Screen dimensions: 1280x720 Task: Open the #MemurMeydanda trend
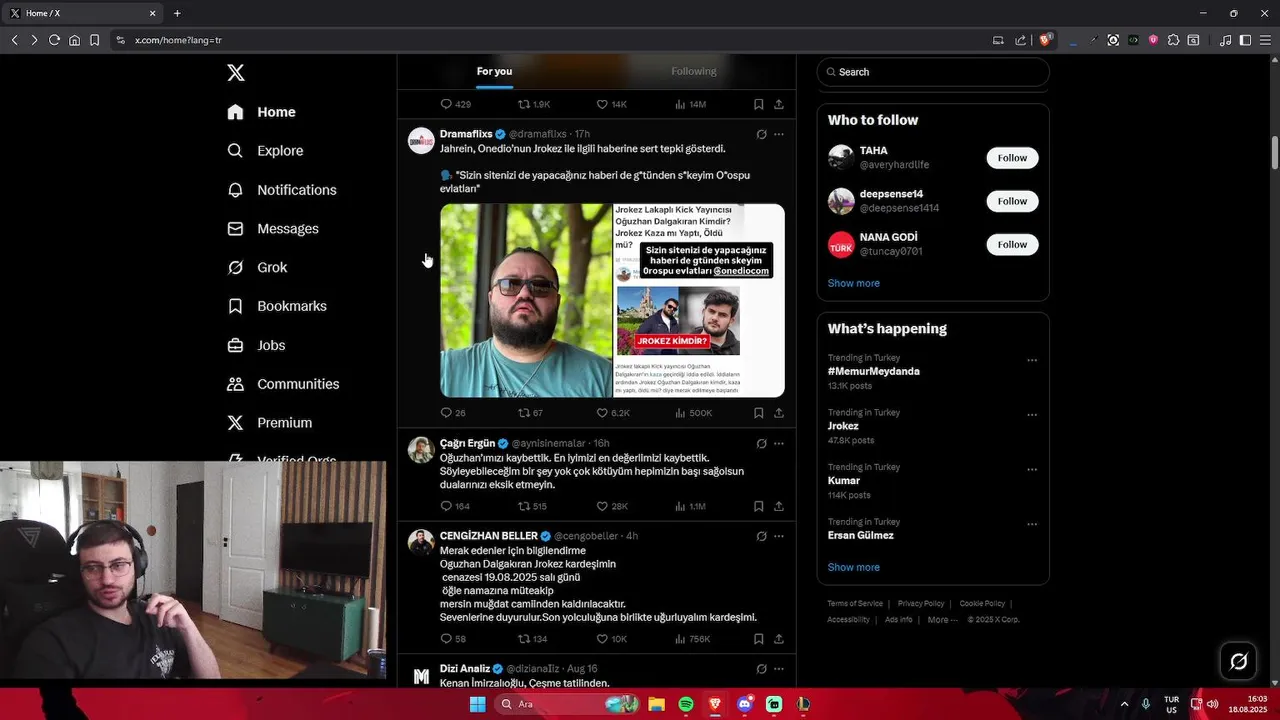click(873, 371)
